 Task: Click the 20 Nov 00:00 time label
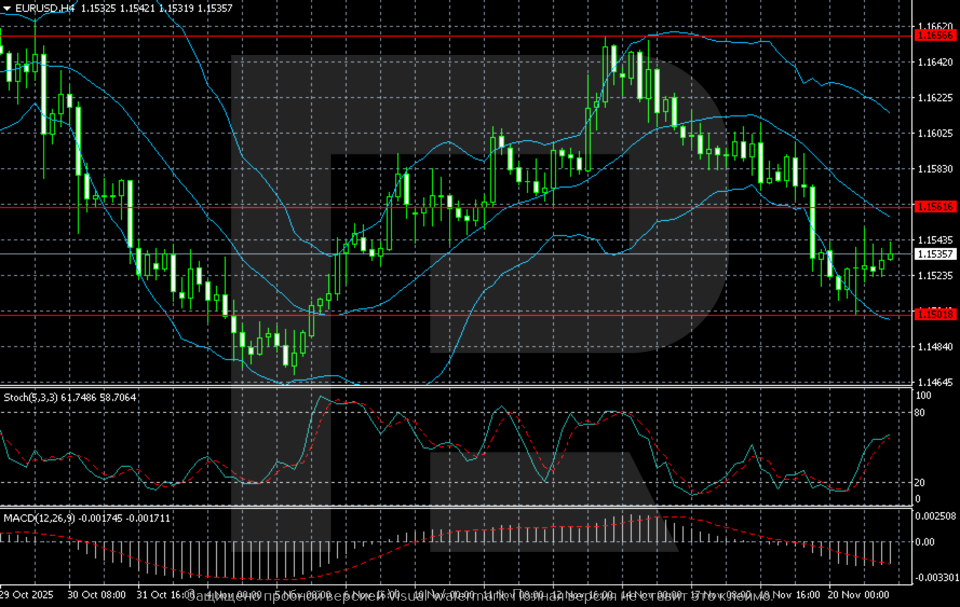[x=860, y=594]
